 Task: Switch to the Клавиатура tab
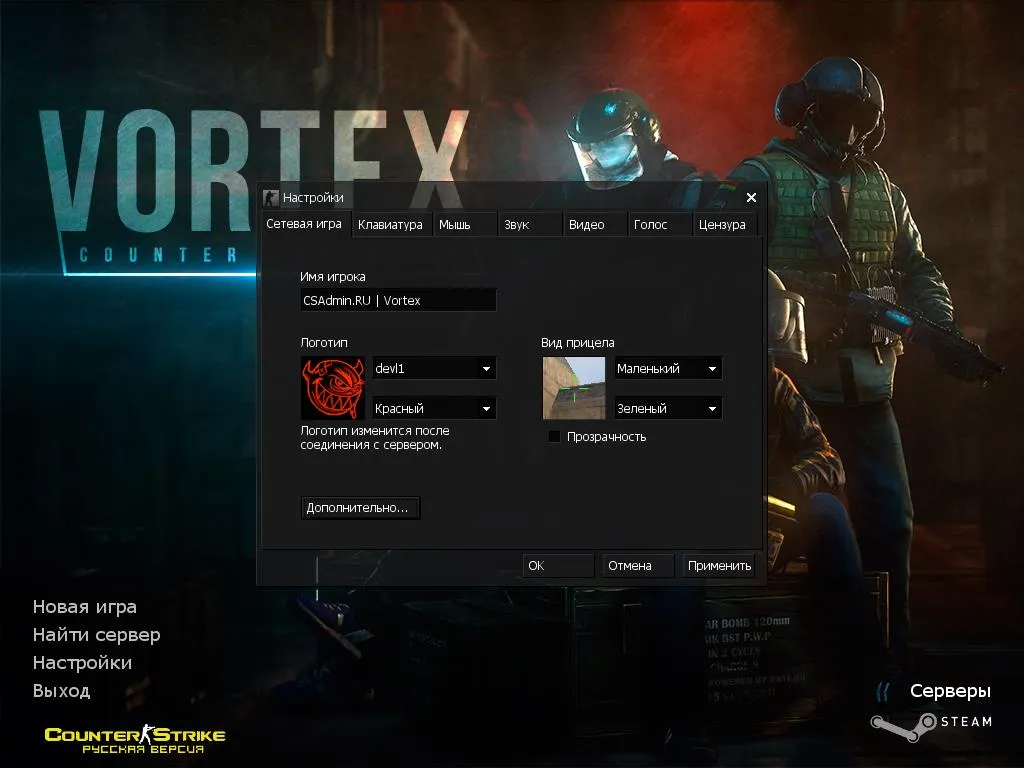pyautogui.click(x=391, y=225)
